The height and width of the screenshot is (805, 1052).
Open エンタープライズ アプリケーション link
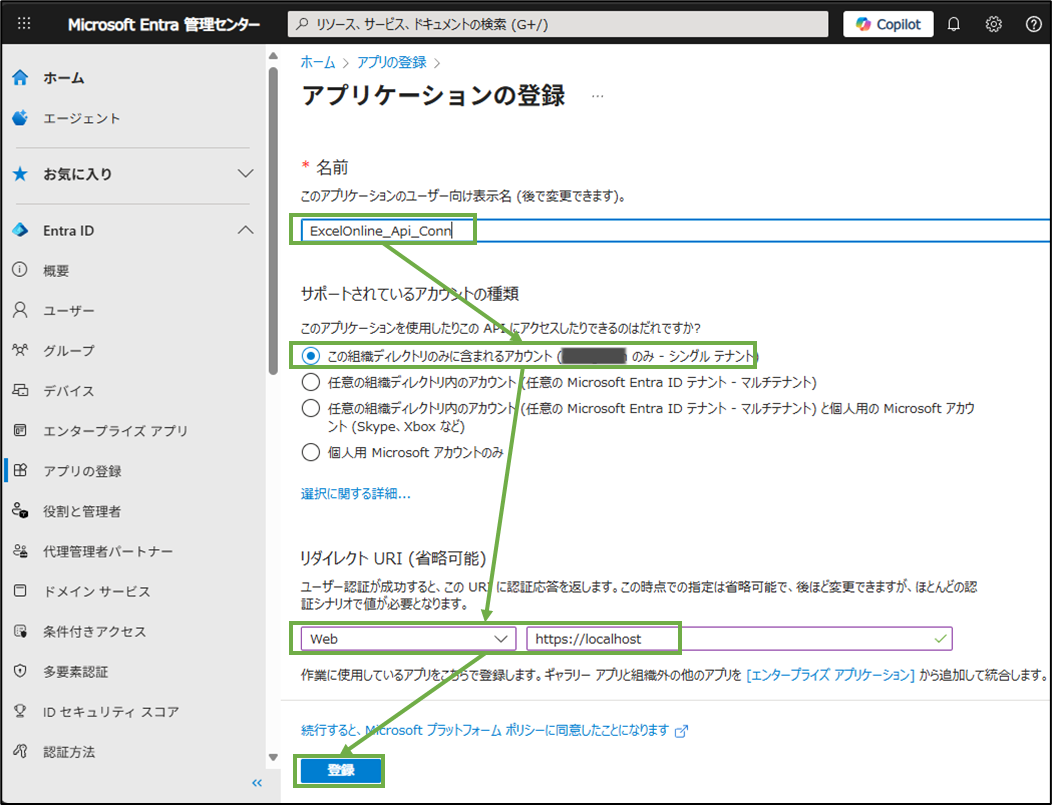tap(831, 675)
